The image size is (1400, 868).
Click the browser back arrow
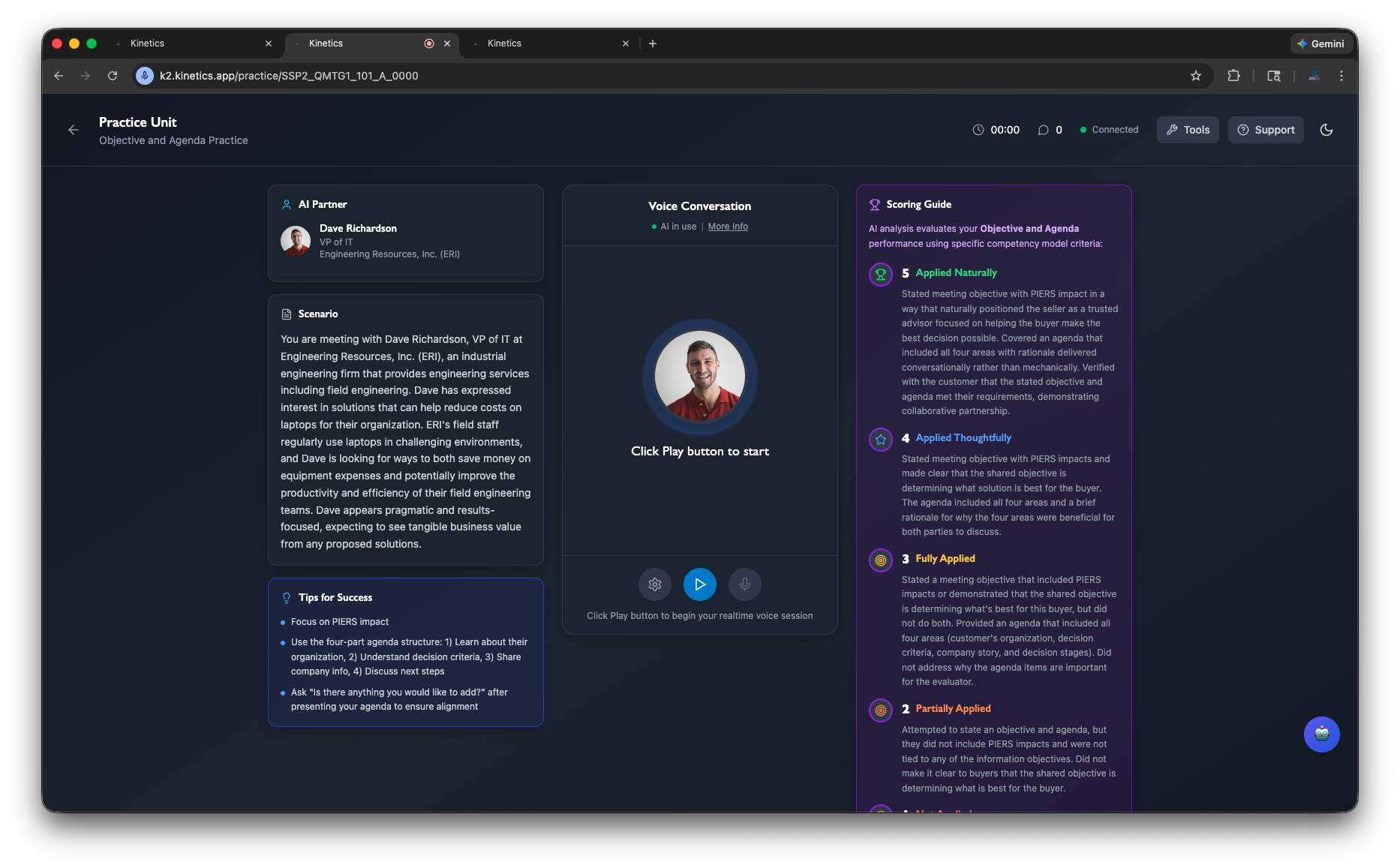coord(59,76)
